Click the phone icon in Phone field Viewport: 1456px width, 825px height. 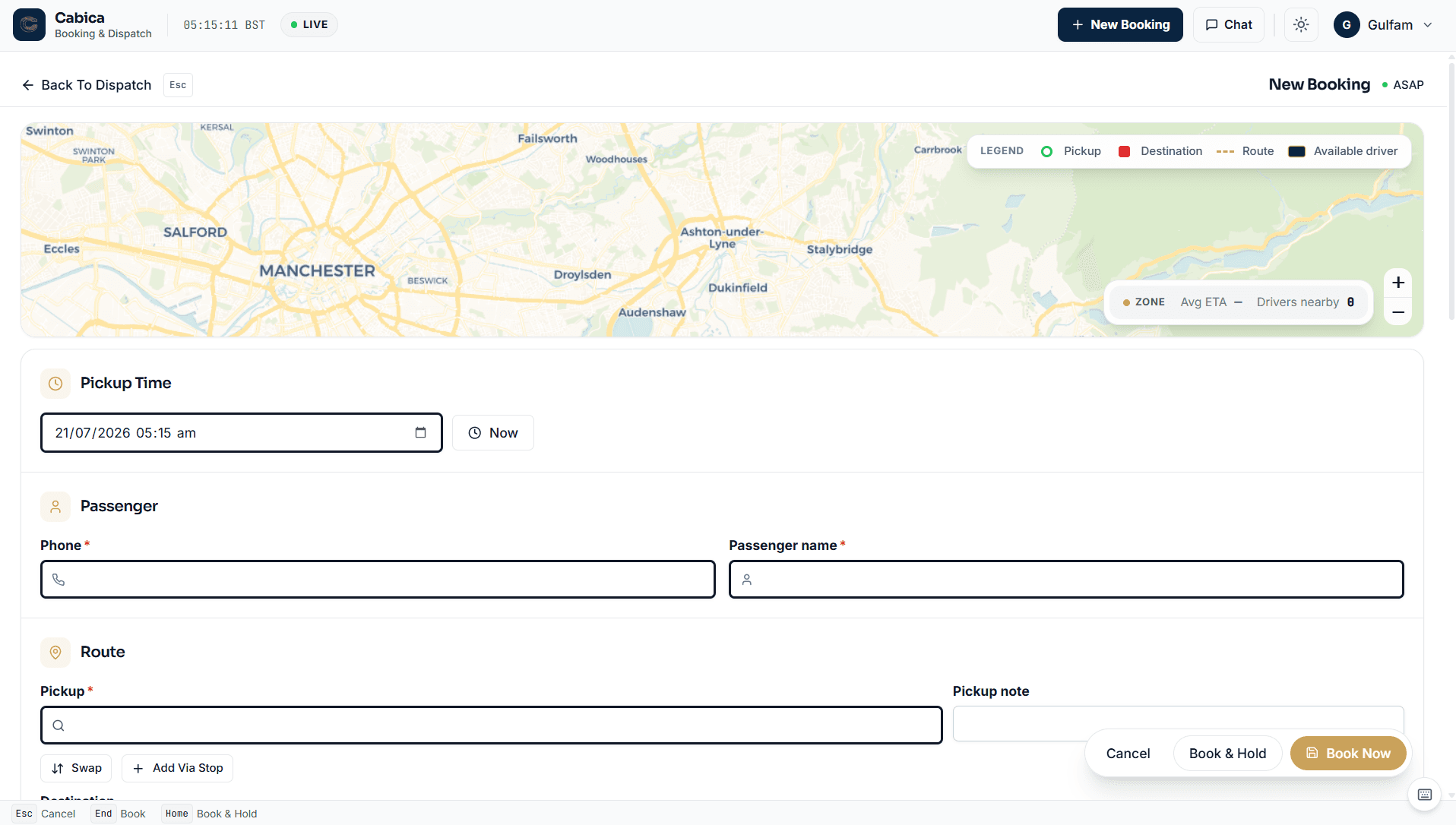tap(59, 580)
